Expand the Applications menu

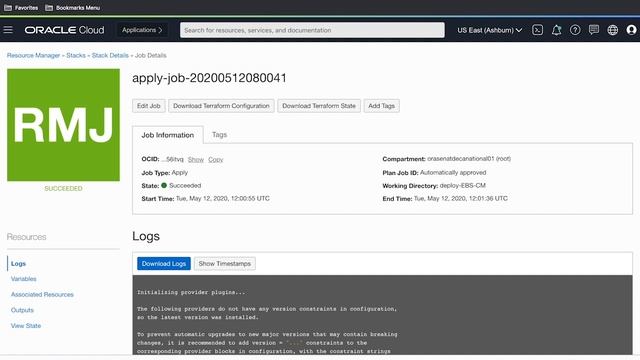[142, 30]
